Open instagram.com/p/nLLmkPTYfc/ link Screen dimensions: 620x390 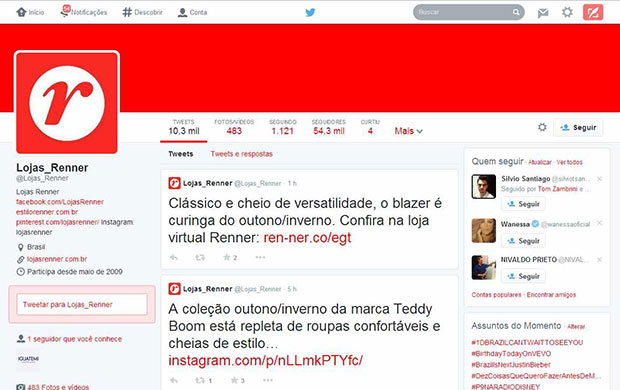265,361
